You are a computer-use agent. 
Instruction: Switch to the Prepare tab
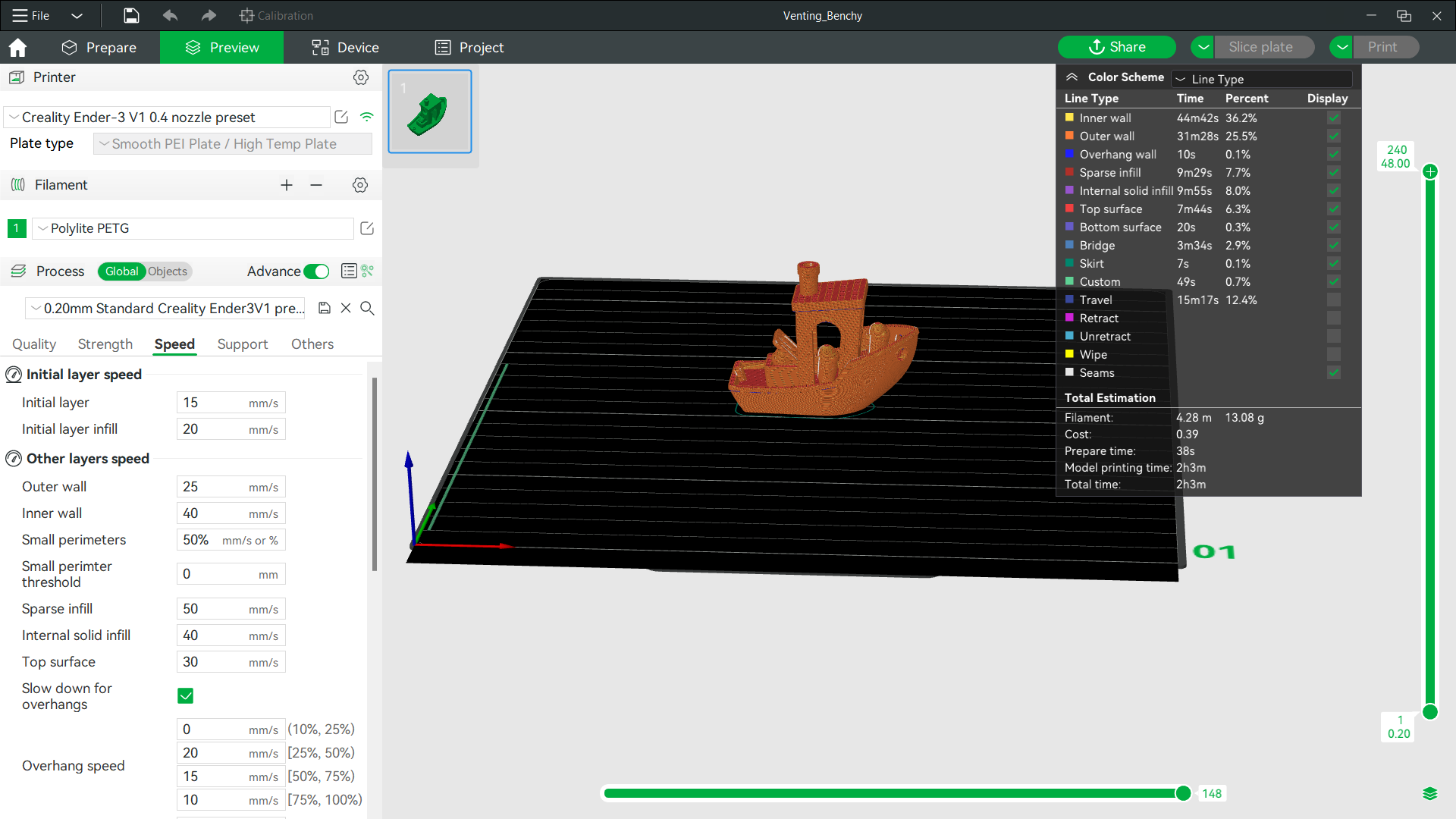99,48
